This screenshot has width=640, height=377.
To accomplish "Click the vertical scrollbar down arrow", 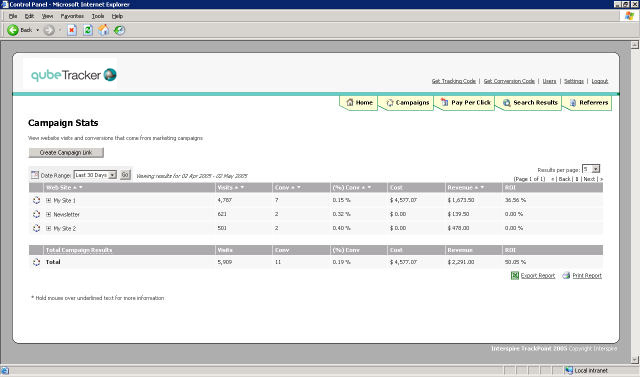I will pyautogui.click(x=635, y=359).
